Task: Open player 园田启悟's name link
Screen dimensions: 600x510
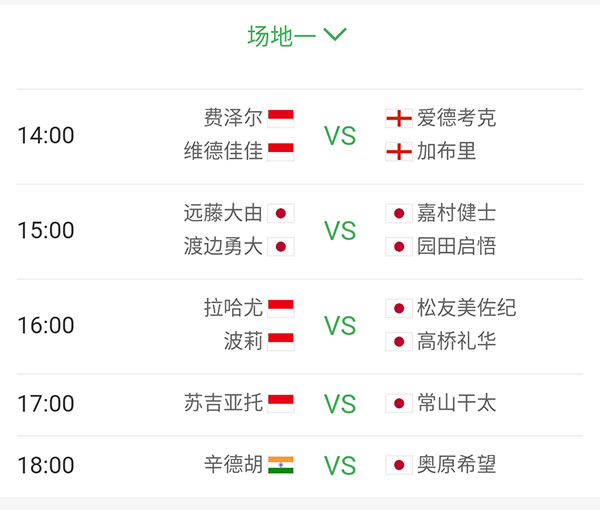Action: [456, 246]
